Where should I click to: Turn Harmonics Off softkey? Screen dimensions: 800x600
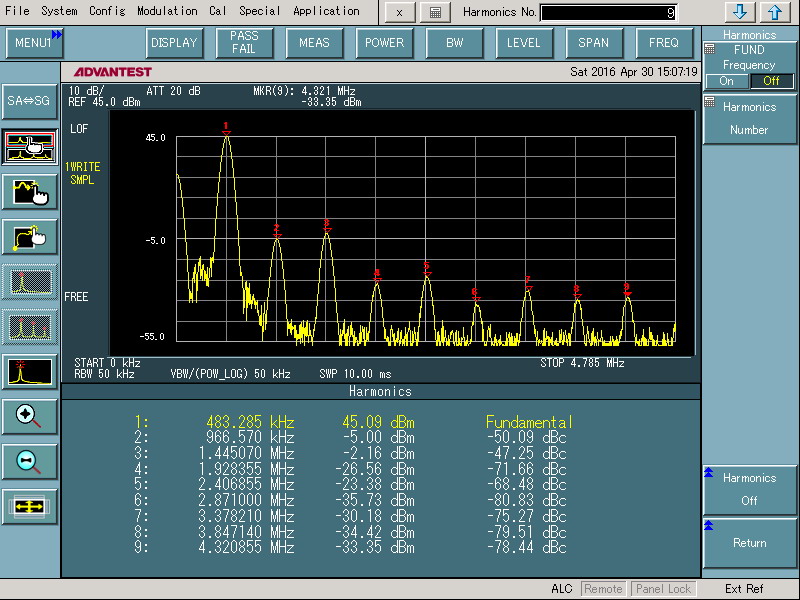749,489
